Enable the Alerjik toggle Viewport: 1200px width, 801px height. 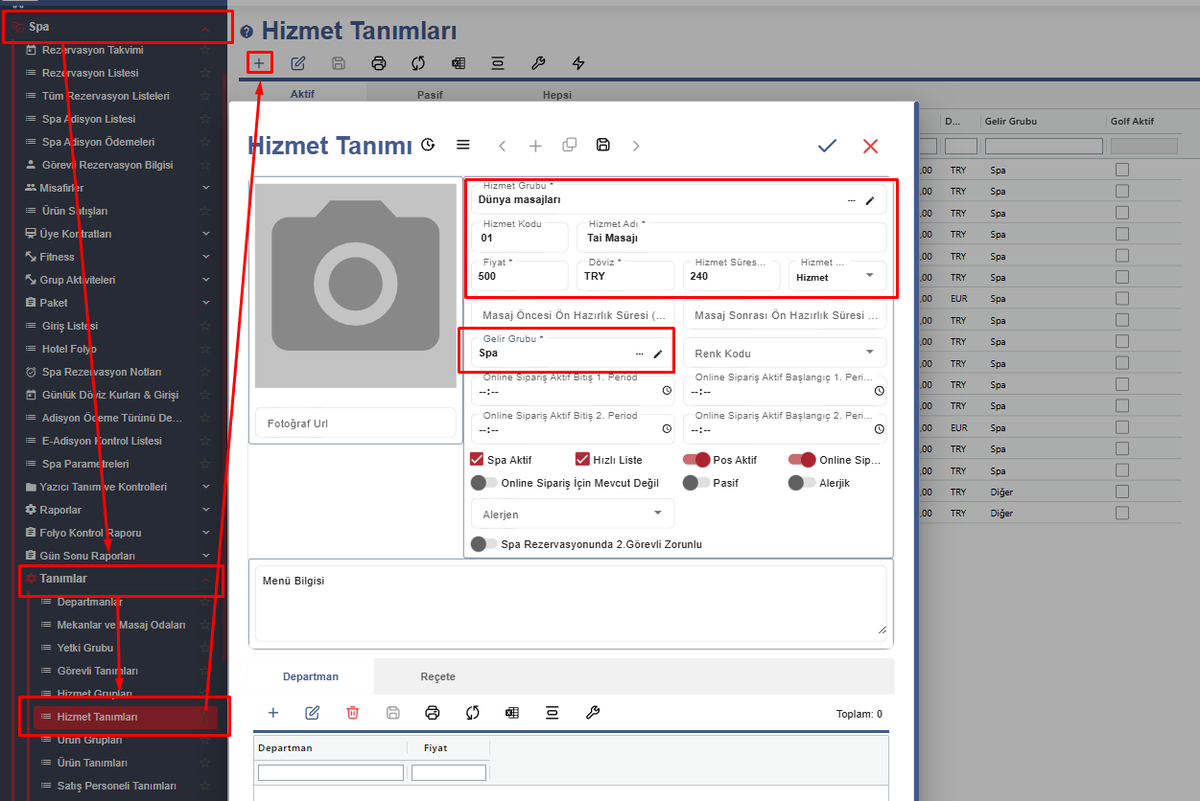(x=801, y=483)
